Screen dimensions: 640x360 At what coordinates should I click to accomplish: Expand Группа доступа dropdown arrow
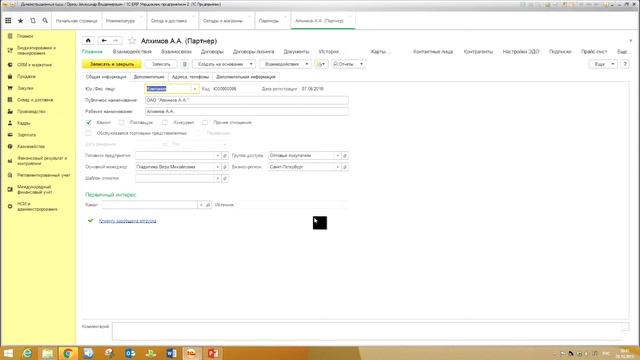(x=338, y=156)
